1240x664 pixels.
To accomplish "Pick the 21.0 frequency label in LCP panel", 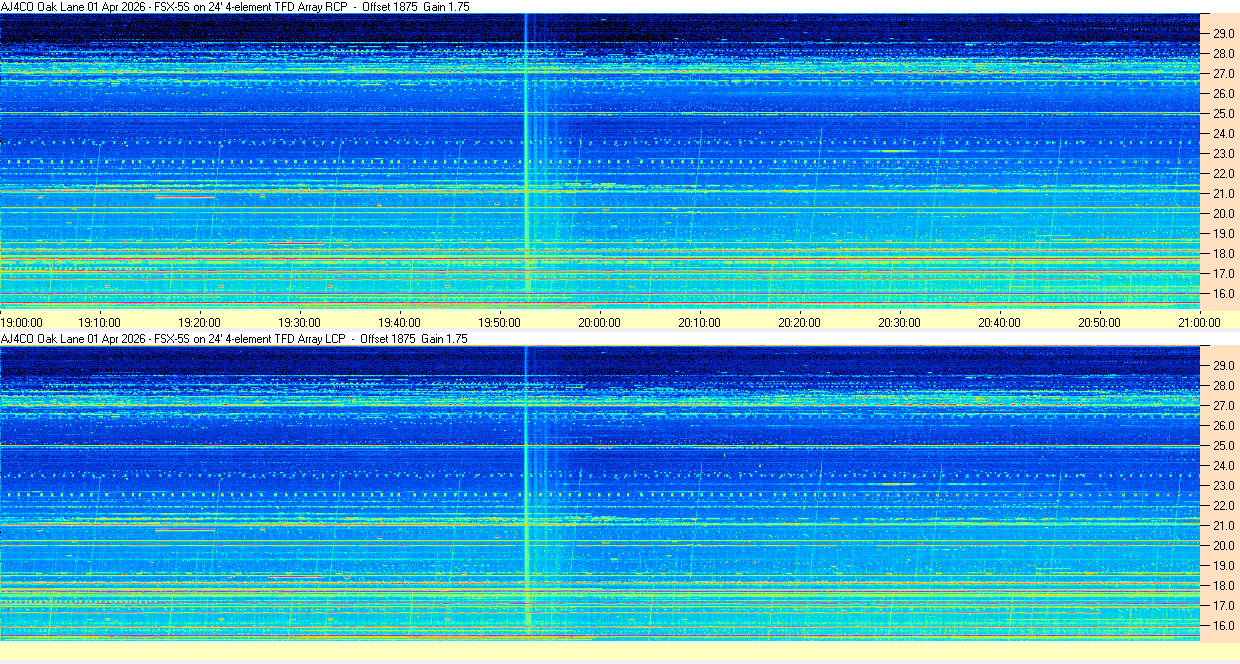I will (1223, 526).
